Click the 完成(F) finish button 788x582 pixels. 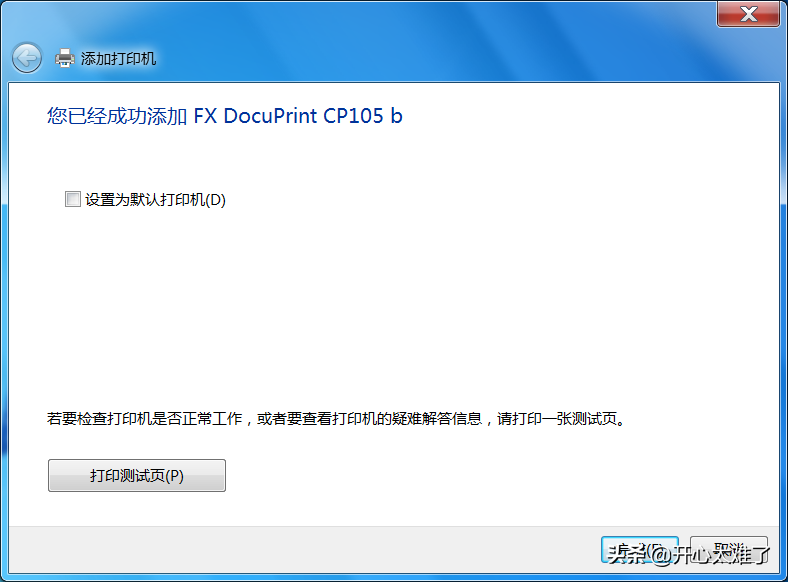tap(640, 551)
